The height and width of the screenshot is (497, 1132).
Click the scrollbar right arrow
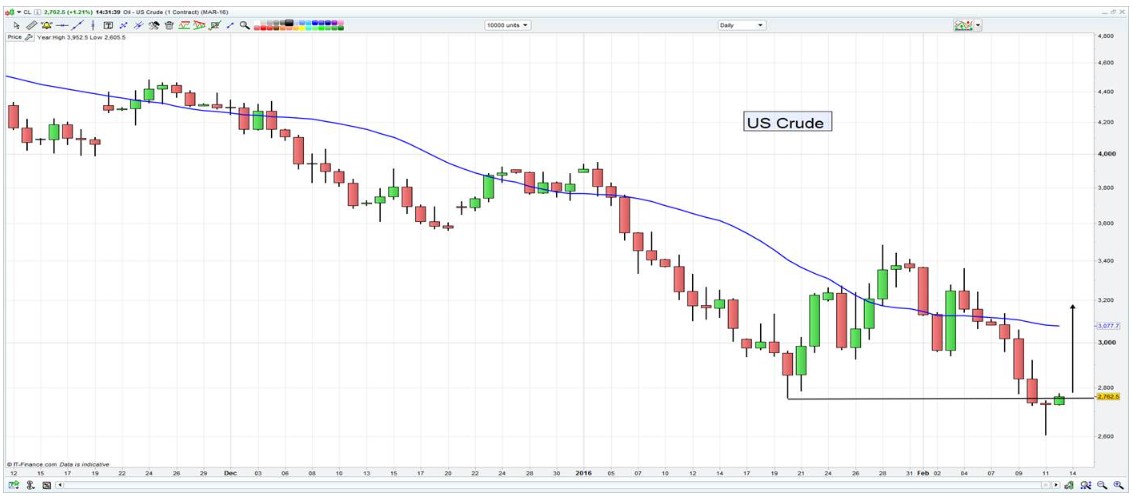click(1055, 485)
